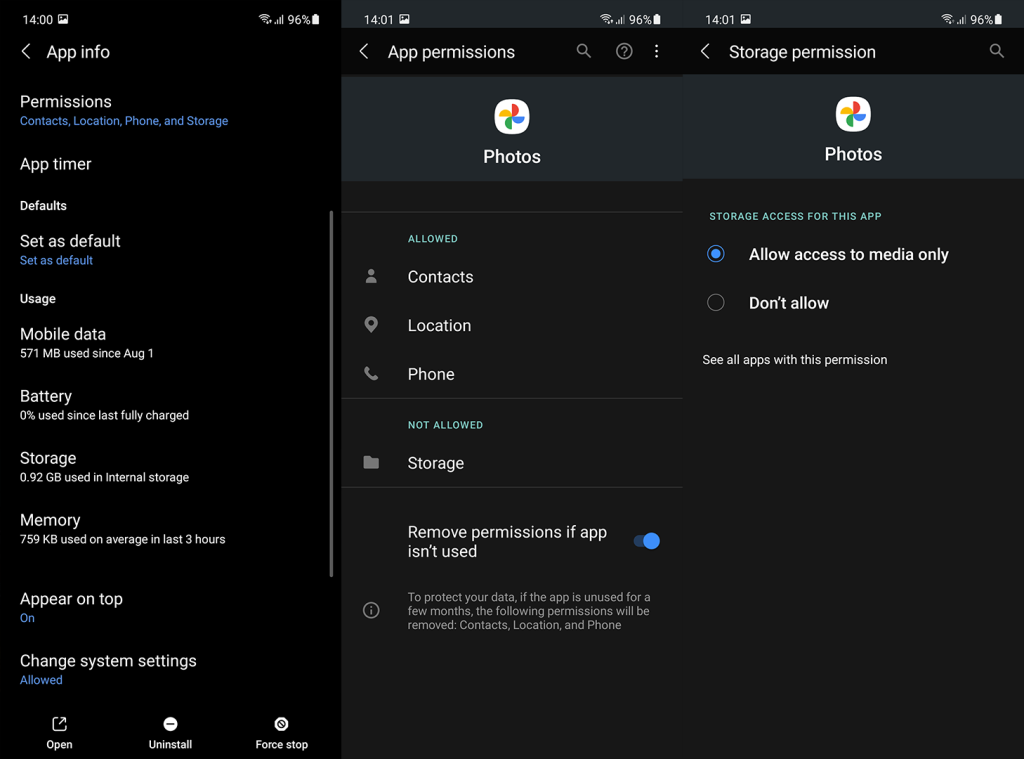Tap the App info scrollbar
This screenshot has height=759, width=1024.
332,393
